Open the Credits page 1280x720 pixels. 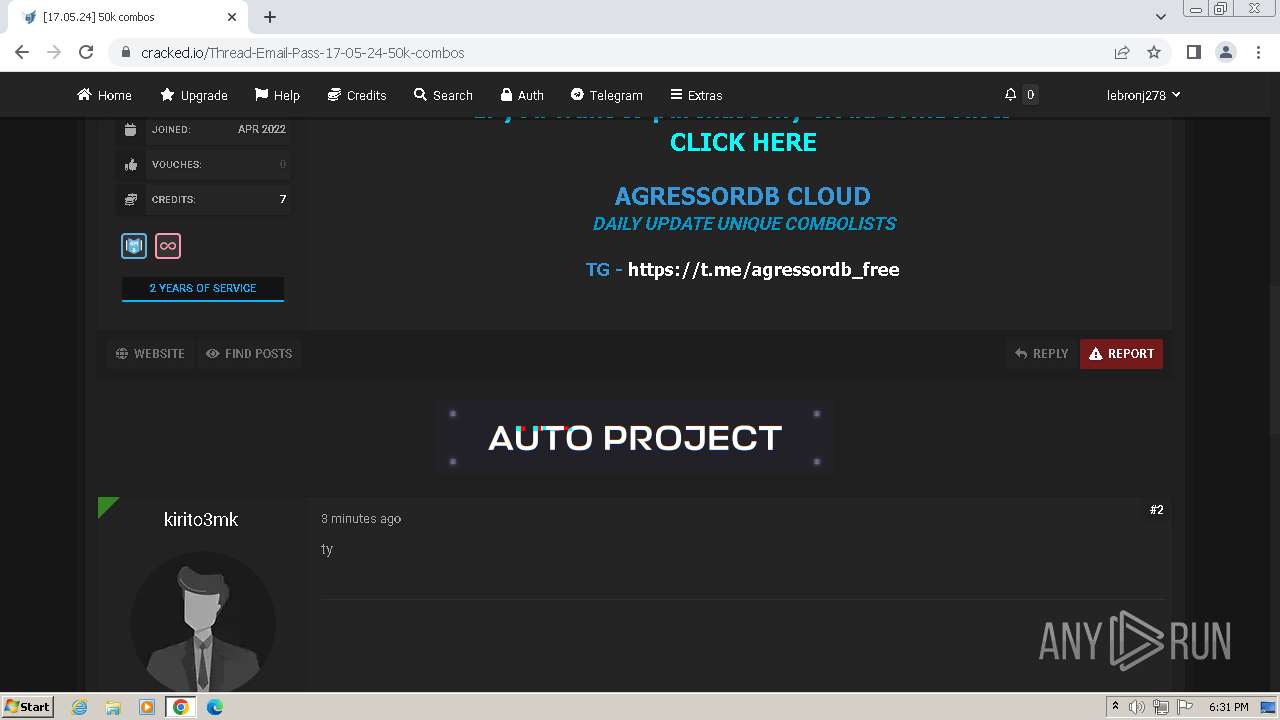click(357, 95)
